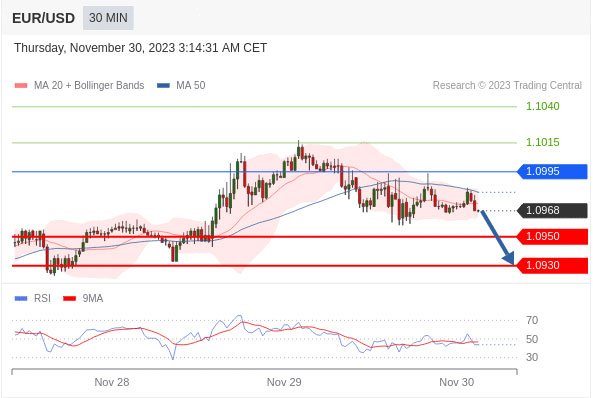Screen dimensions: 593x398
Task: Click the Nov 29 date axis label
Action: 284,382
